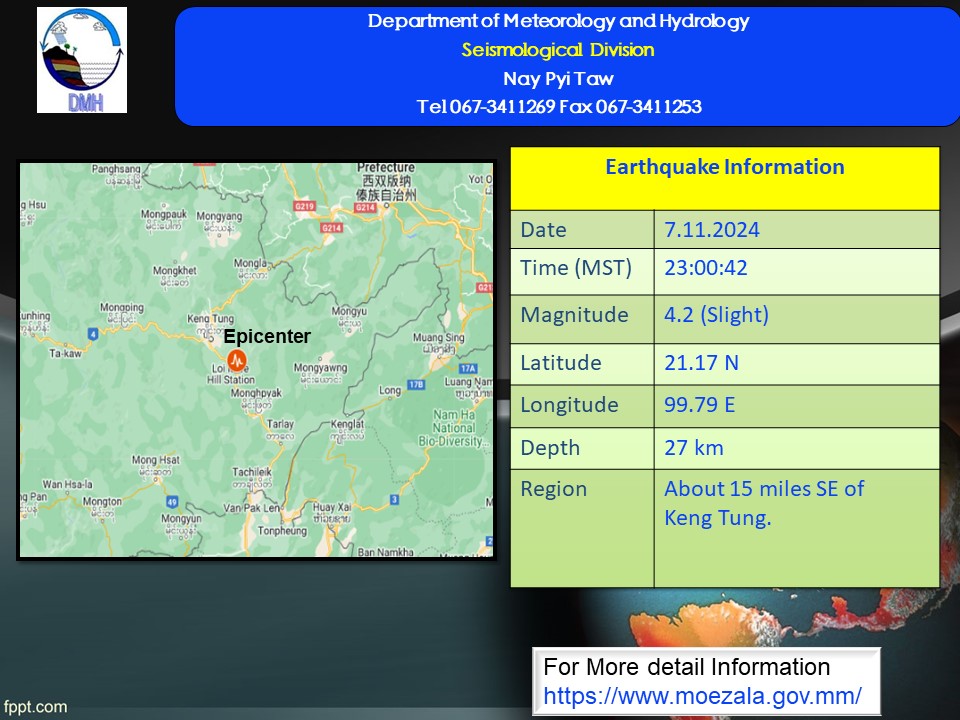Click the Time value 23:00:42
Viewport: 960px width, 720px height.
(705, 268)
